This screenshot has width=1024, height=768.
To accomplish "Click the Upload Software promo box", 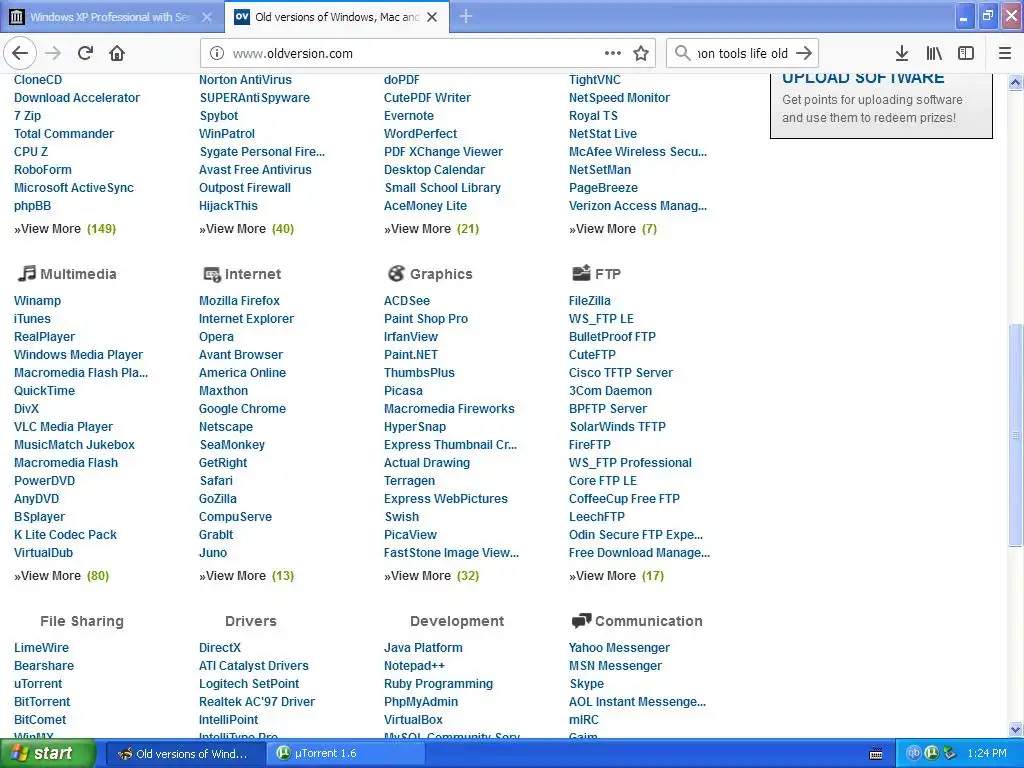I will point(881,104).
